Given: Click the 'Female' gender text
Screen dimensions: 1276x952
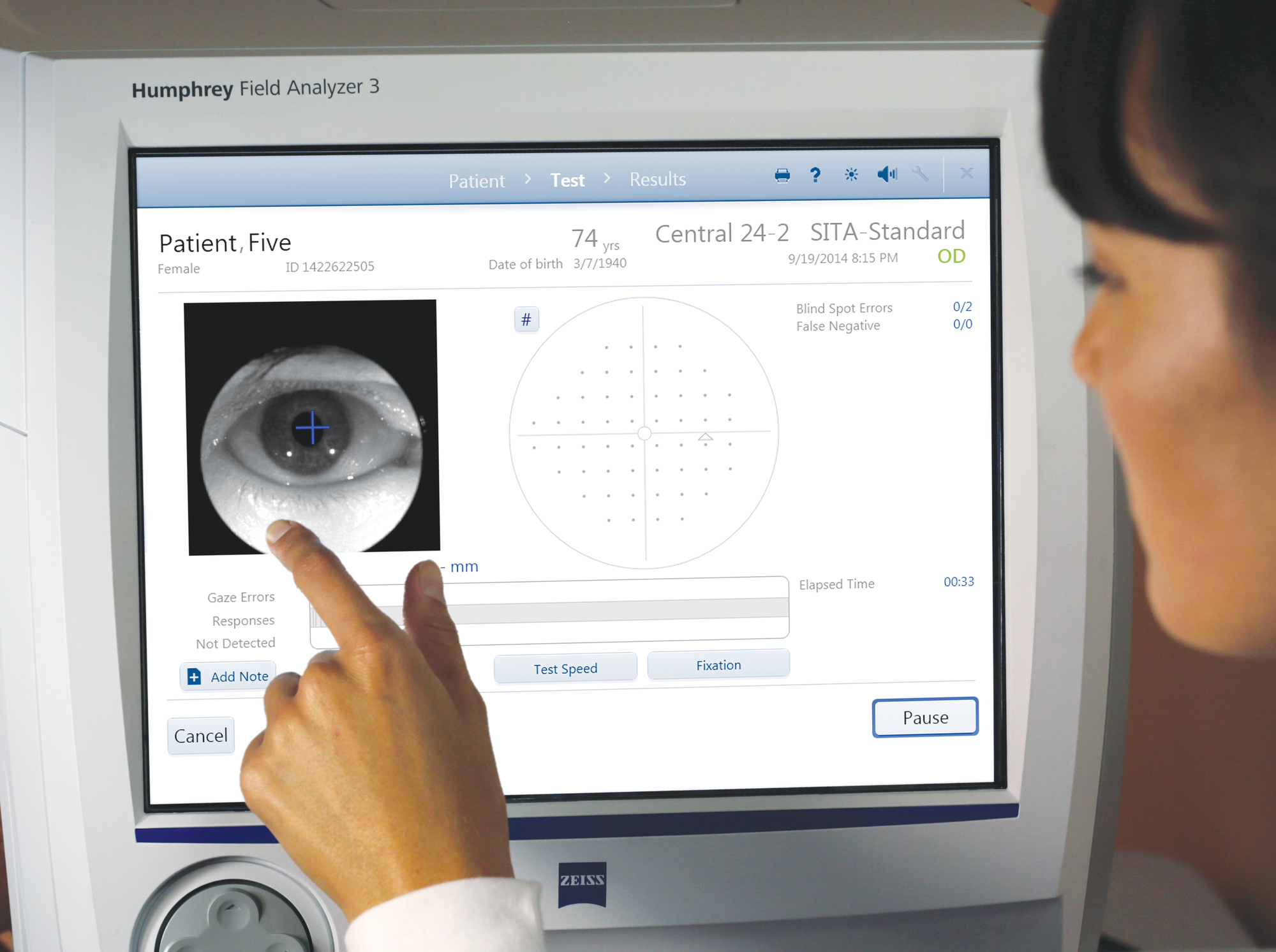Looking at the screenshot, I should (179, 269).
